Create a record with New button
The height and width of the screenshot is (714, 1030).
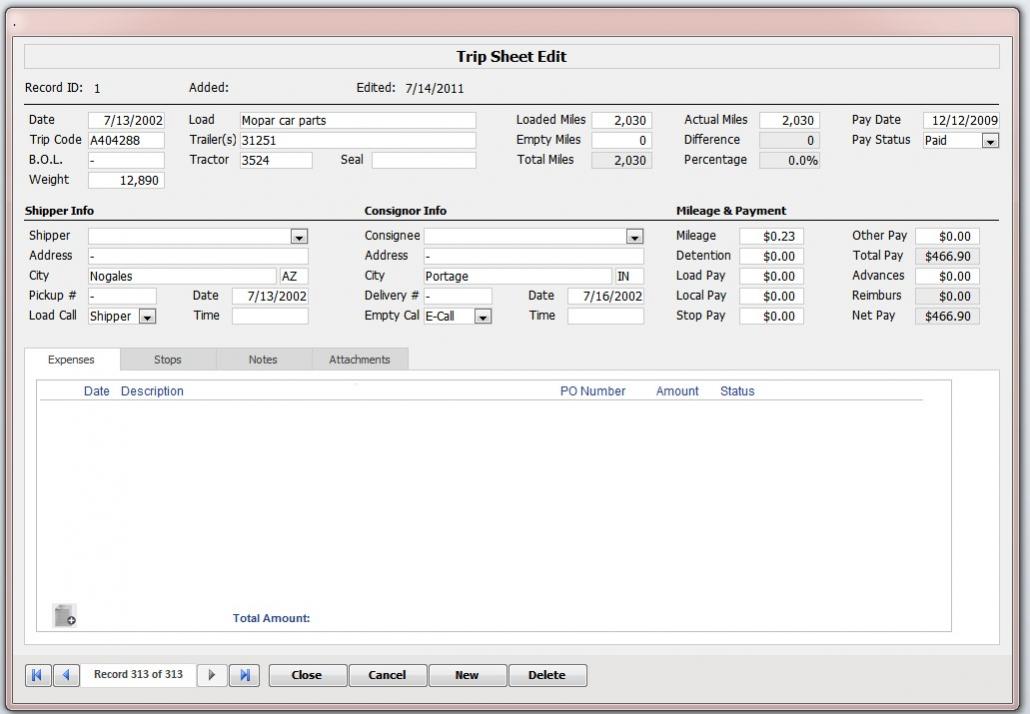(467, 675)
